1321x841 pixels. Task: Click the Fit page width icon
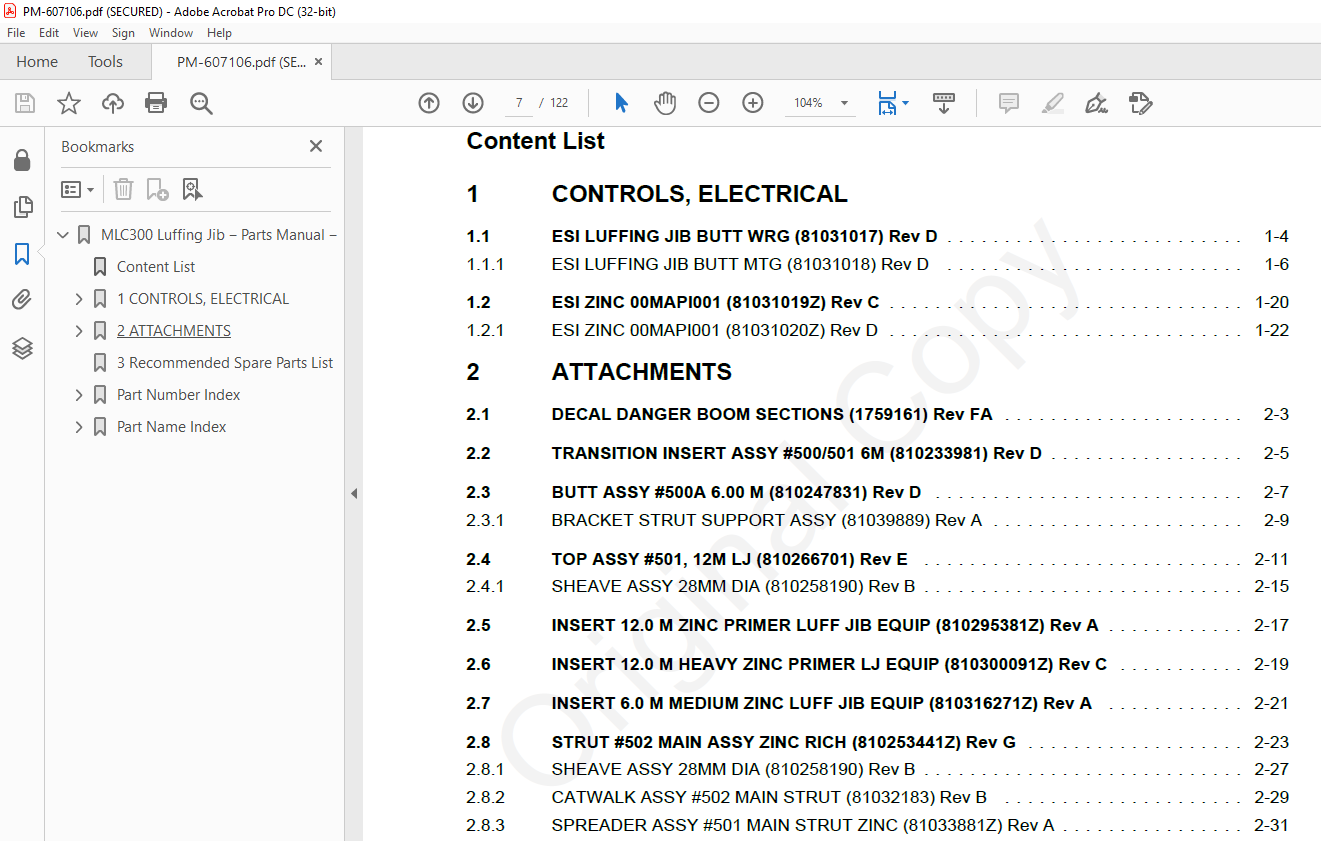click(886, 103)
